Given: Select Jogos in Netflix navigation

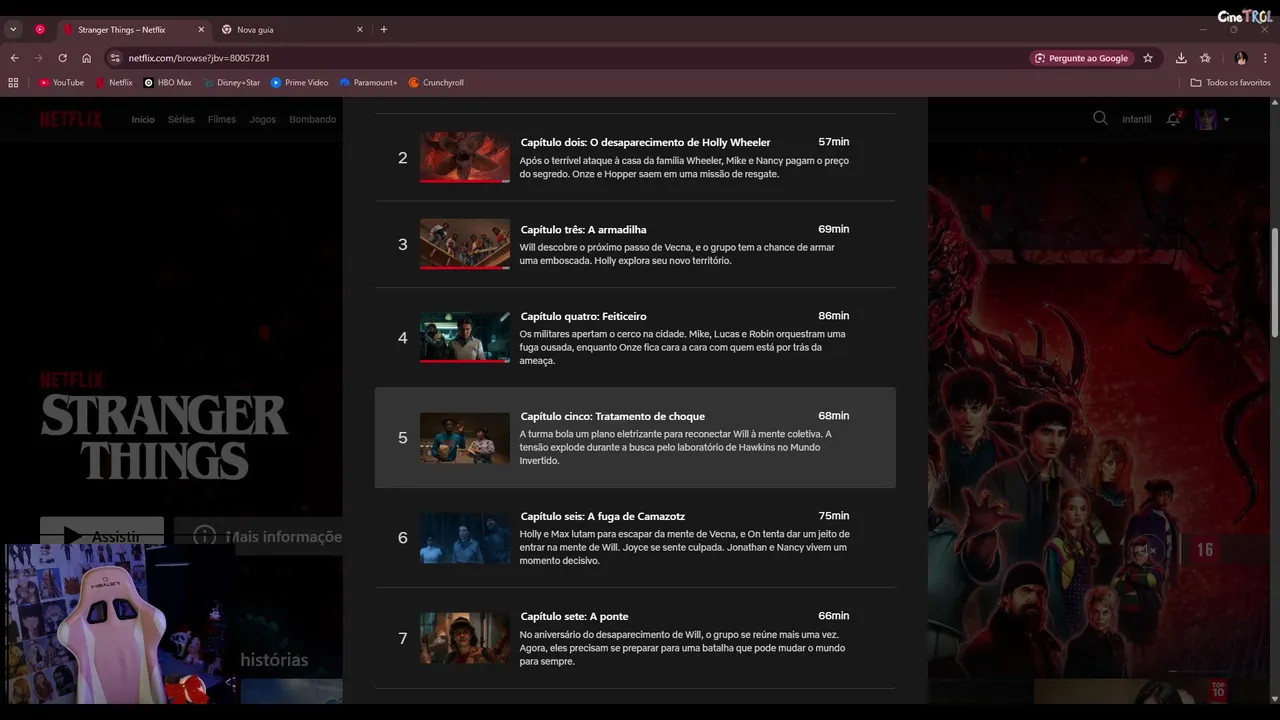Looking at the screenshot, I should pyautogui.click(x=263, y=120).
